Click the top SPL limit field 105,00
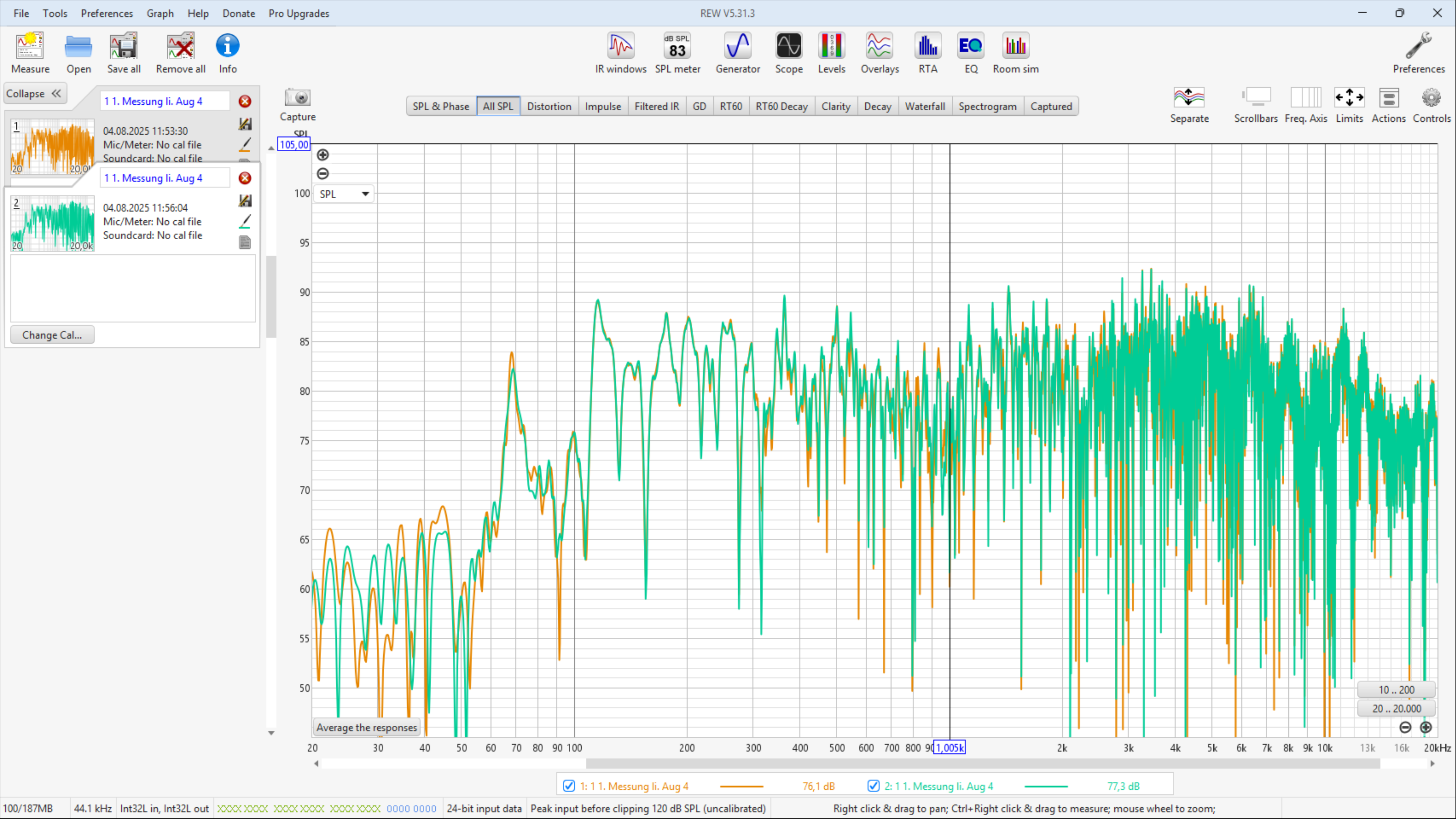This screenshot has height=819, width=1456. coord(294,145)
